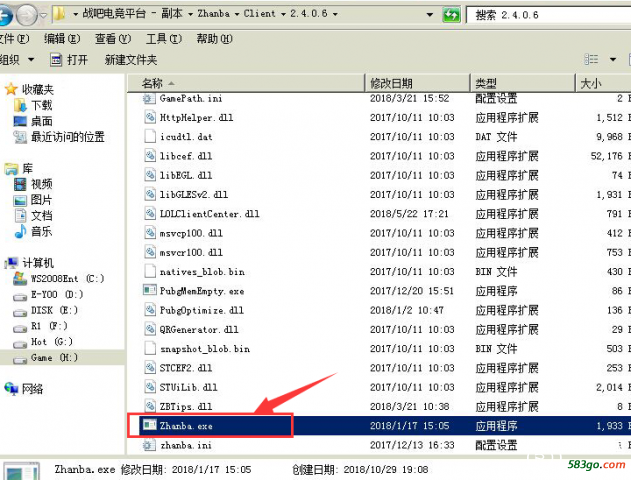Click the 2018/5/22 17:21 date cell

409,214
